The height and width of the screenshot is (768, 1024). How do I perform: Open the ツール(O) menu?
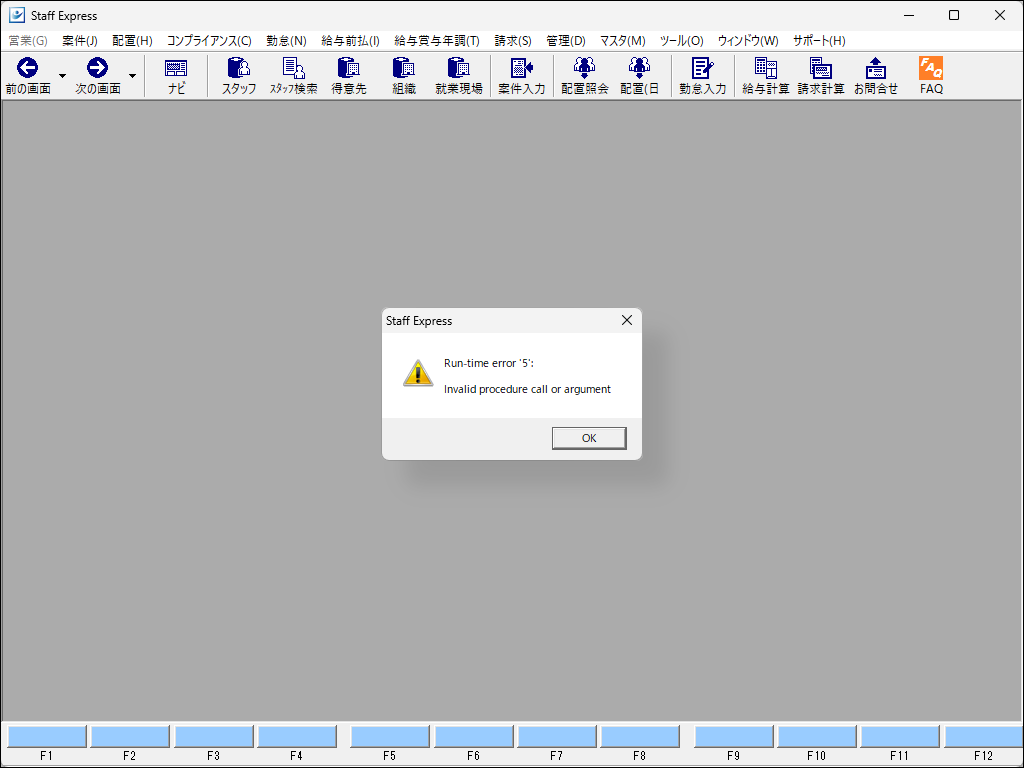(681, 40)
